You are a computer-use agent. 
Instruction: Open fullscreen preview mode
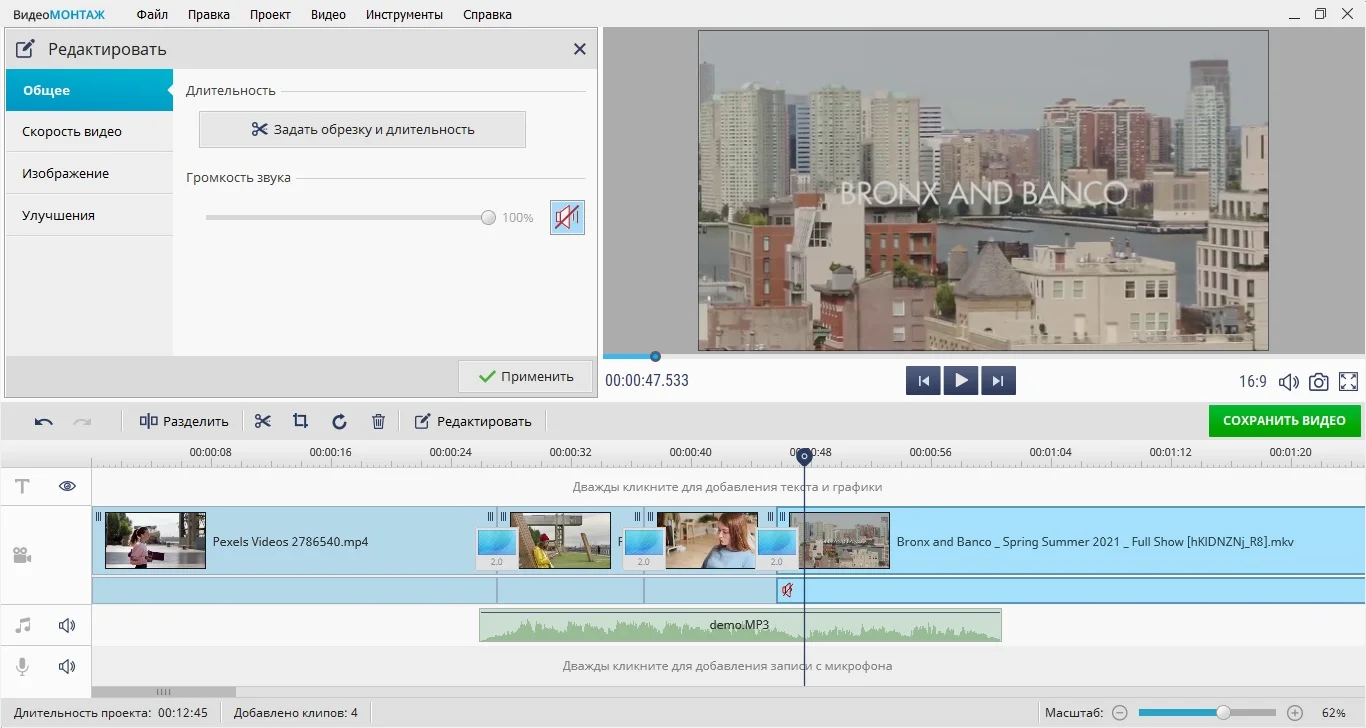(1349, 382)
